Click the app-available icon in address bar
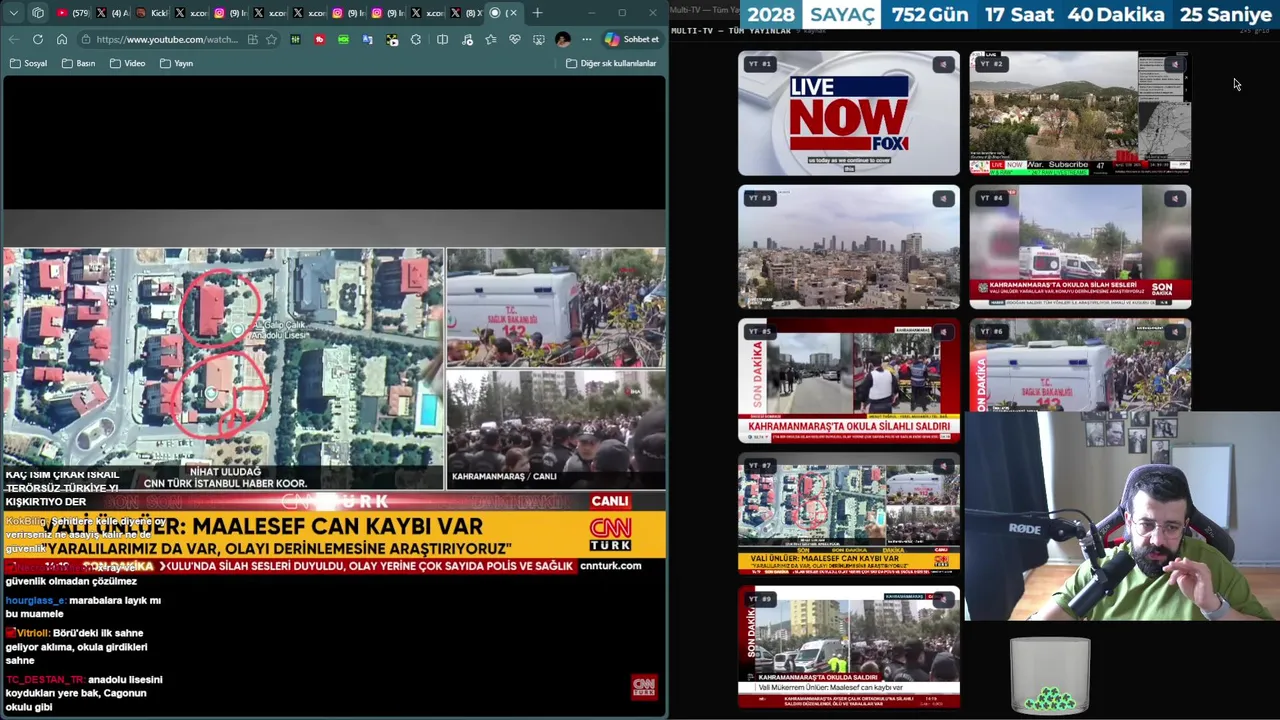Image resolution: width=1280 pixels, height=720 pixels. [252, 39]
